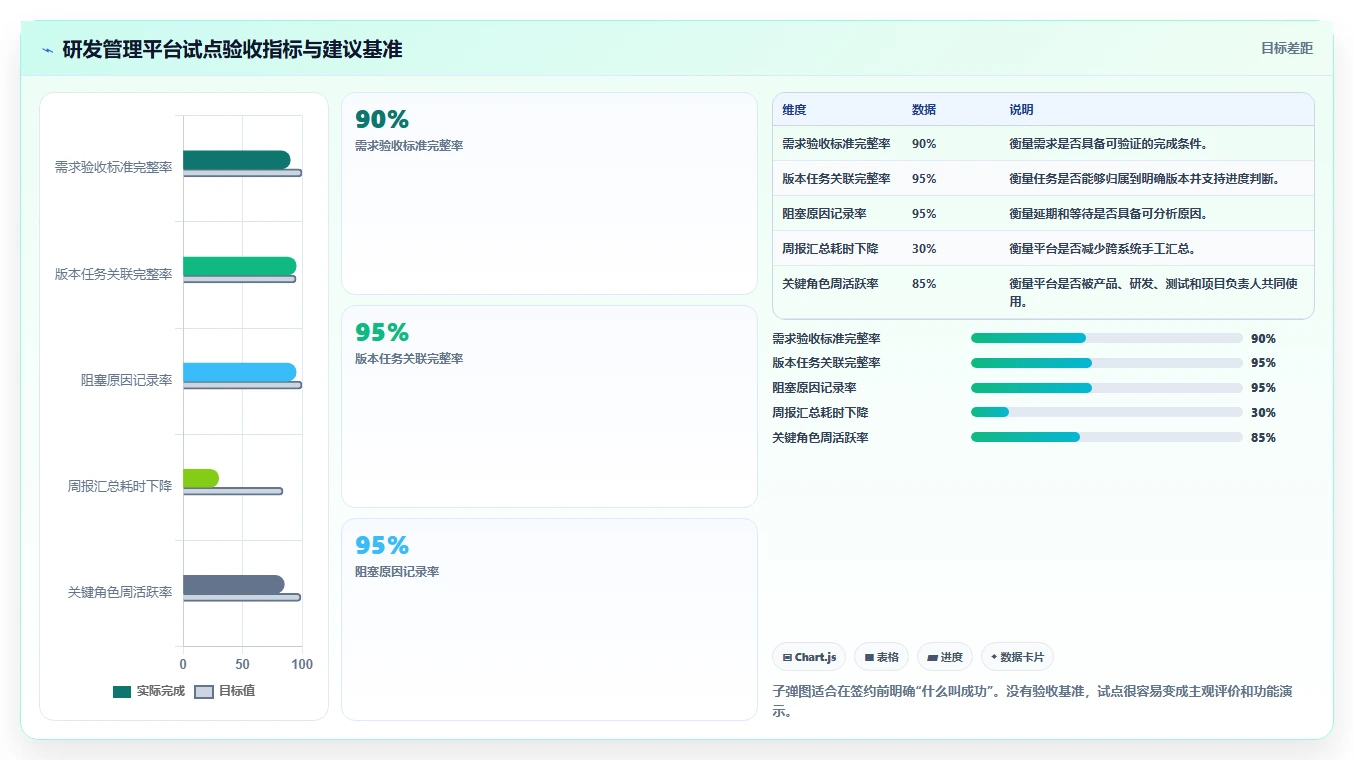Click the progress bar for 阻塞原因记录率
This screenshot has width=1354, height=760.
point(1107,388)
